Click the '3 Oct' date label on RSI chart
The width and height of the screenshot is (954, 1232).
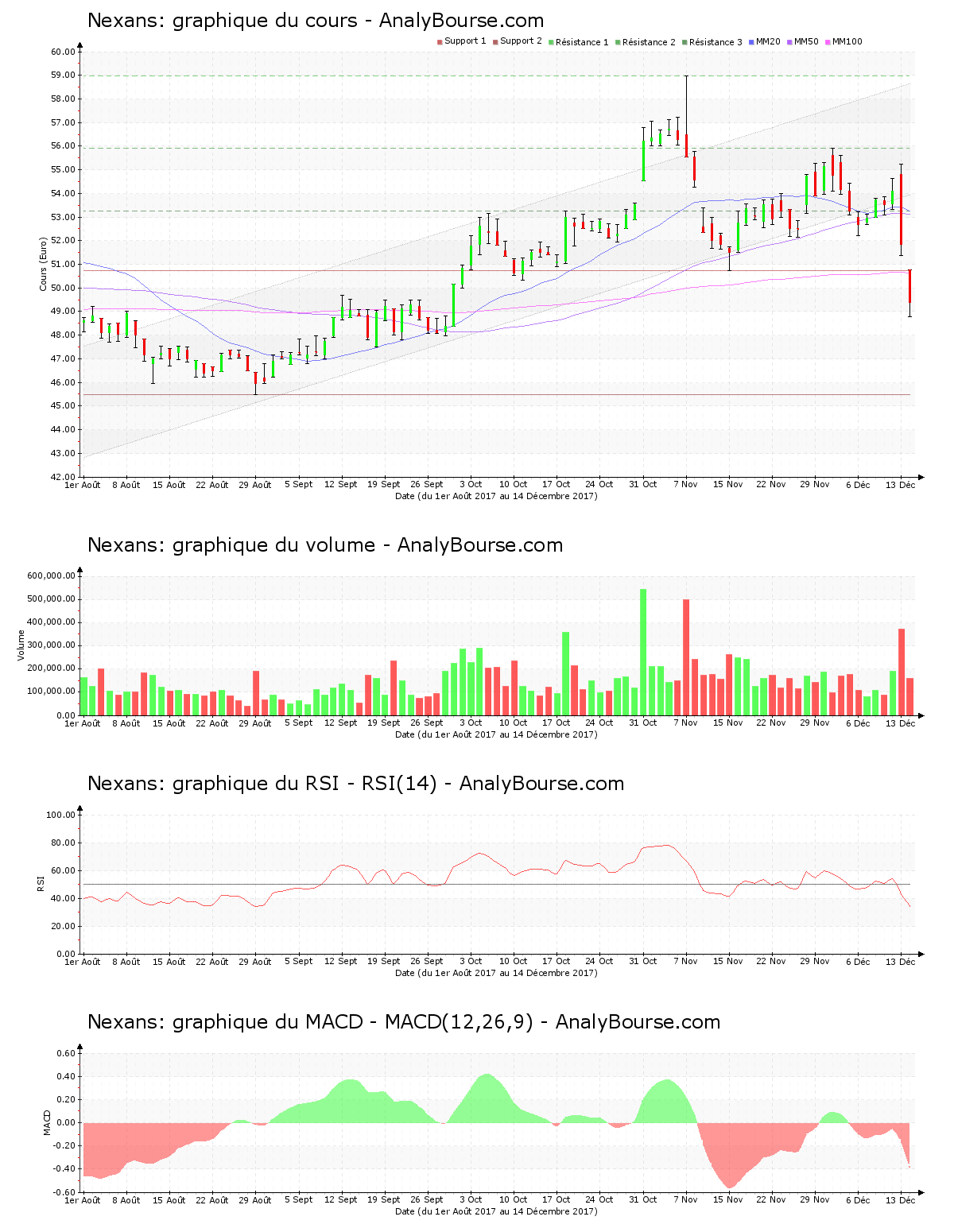pos(471,962)
